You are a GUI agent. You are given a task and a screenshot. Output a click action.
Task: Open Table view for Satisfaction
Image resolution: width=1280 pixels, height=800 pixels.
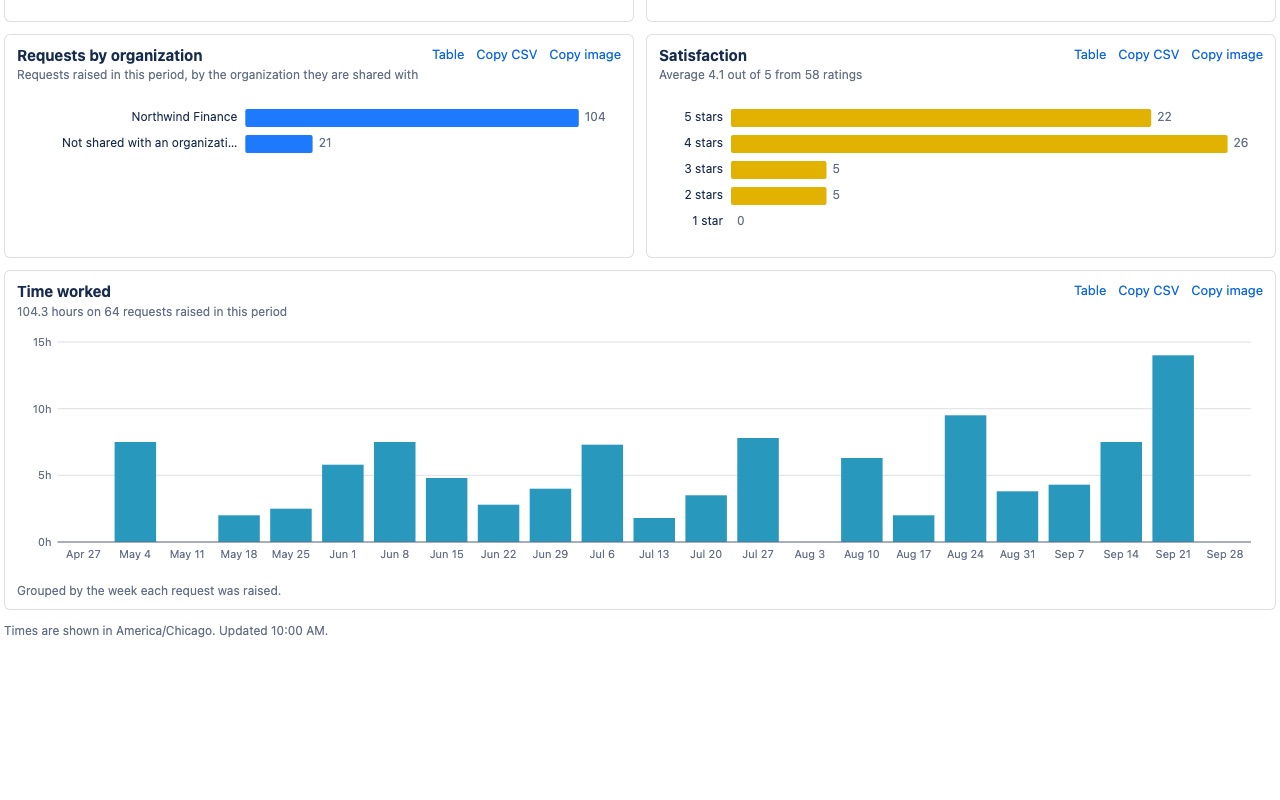pos(1090,55)
